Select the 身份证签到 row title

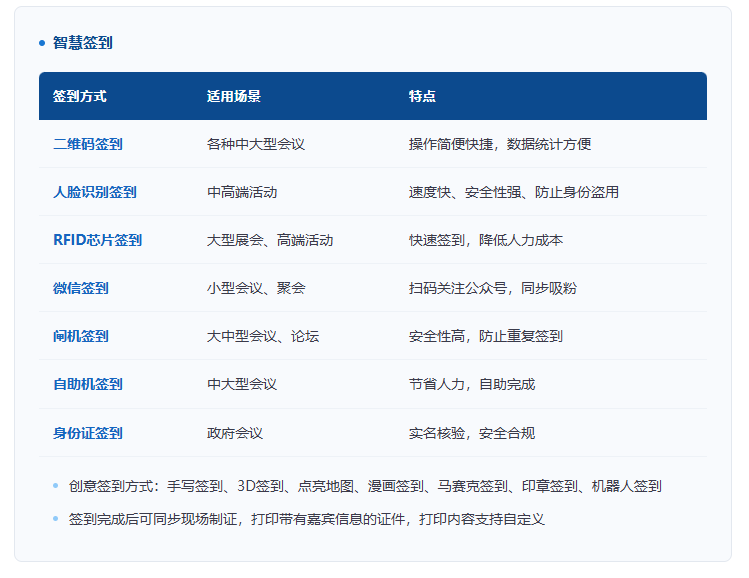pyautogui.click(x=88, y=434)
